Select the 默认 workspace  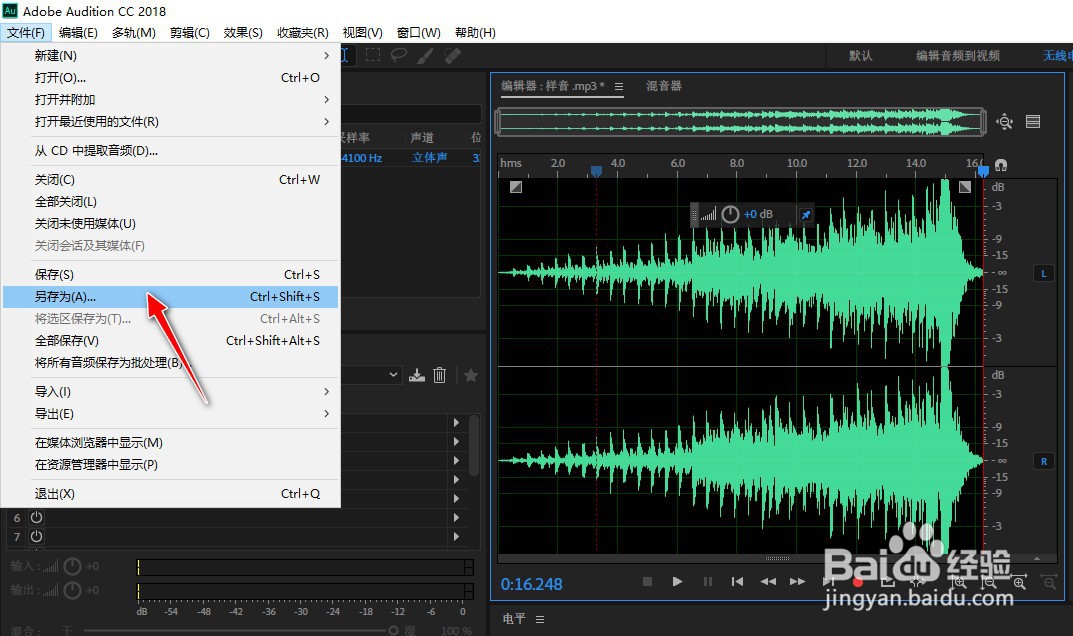[x=861, y=55]
